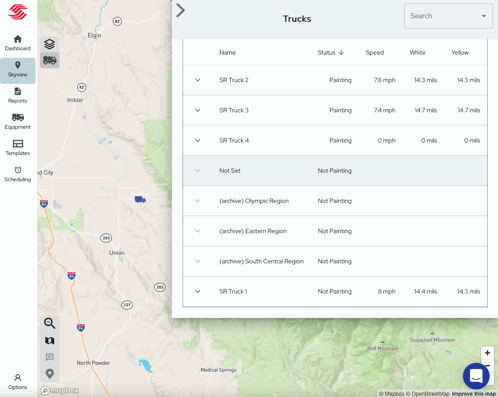Screen dimensions: 498x397
Task: Sort table by Status column header
Action: point(330,53)
